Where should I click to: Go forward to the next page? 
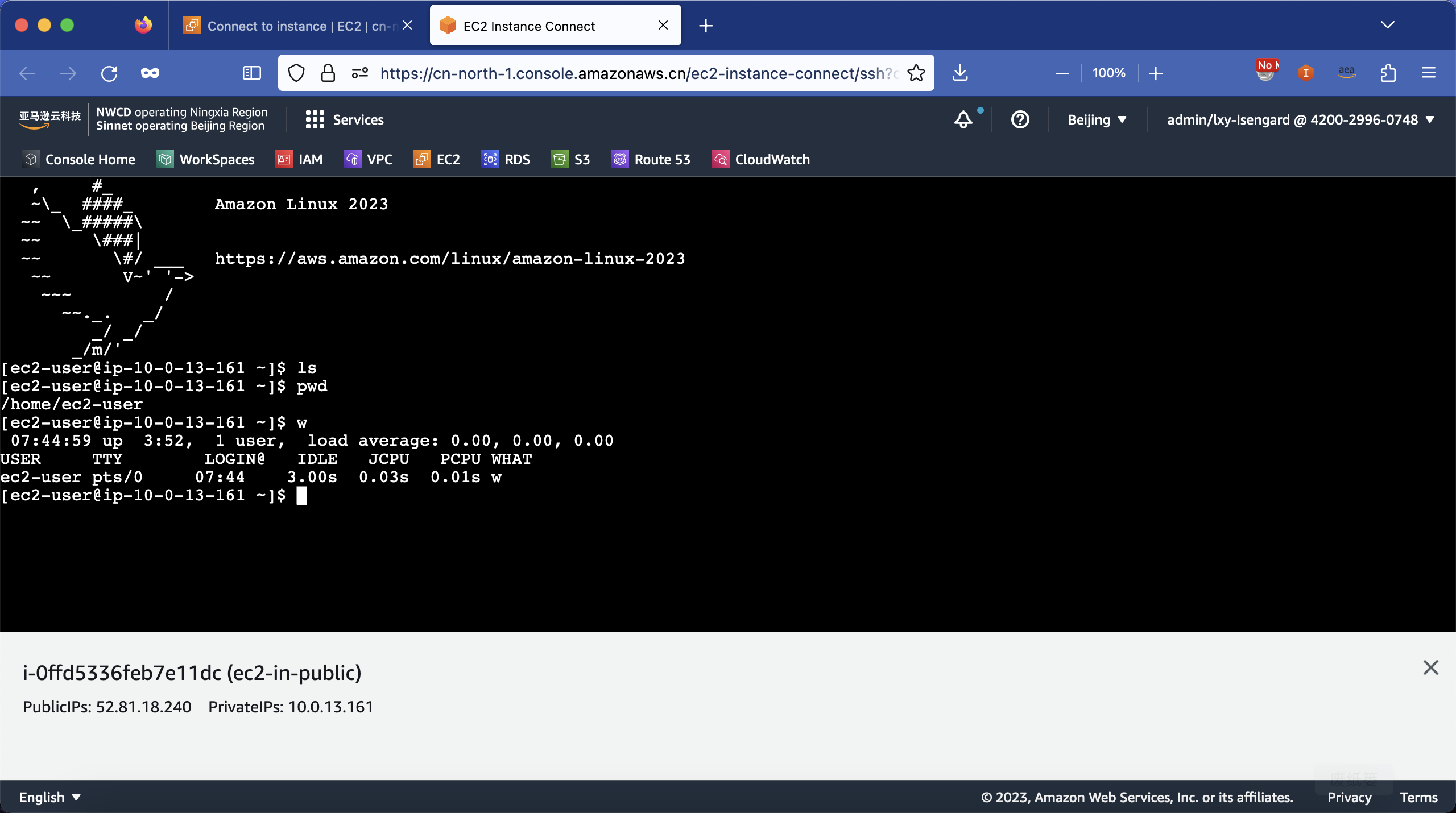point(68,73)
